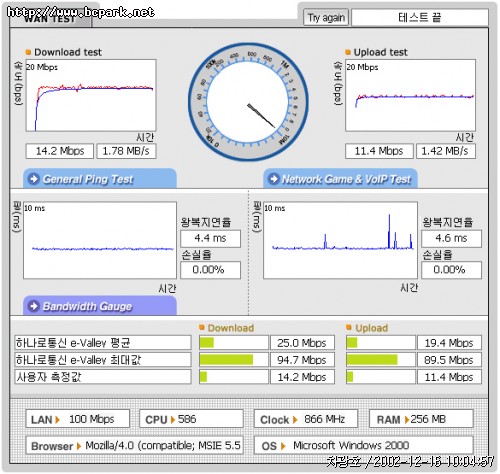Click the Download test speed graph

pyautogui.click(x=91, y=95)
